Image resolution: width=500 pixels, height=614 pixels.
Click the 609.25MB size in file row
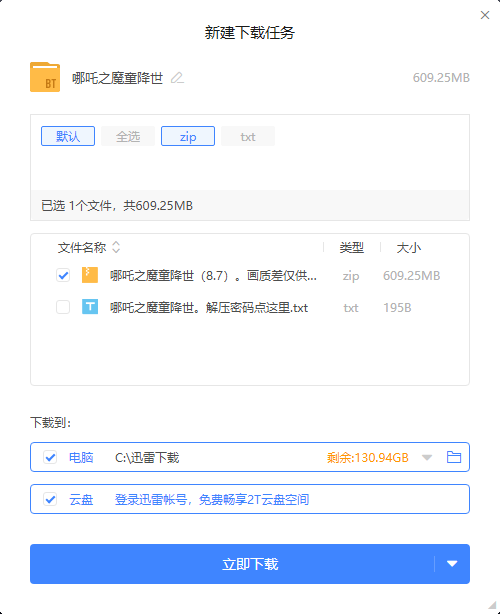pos(412,276)
